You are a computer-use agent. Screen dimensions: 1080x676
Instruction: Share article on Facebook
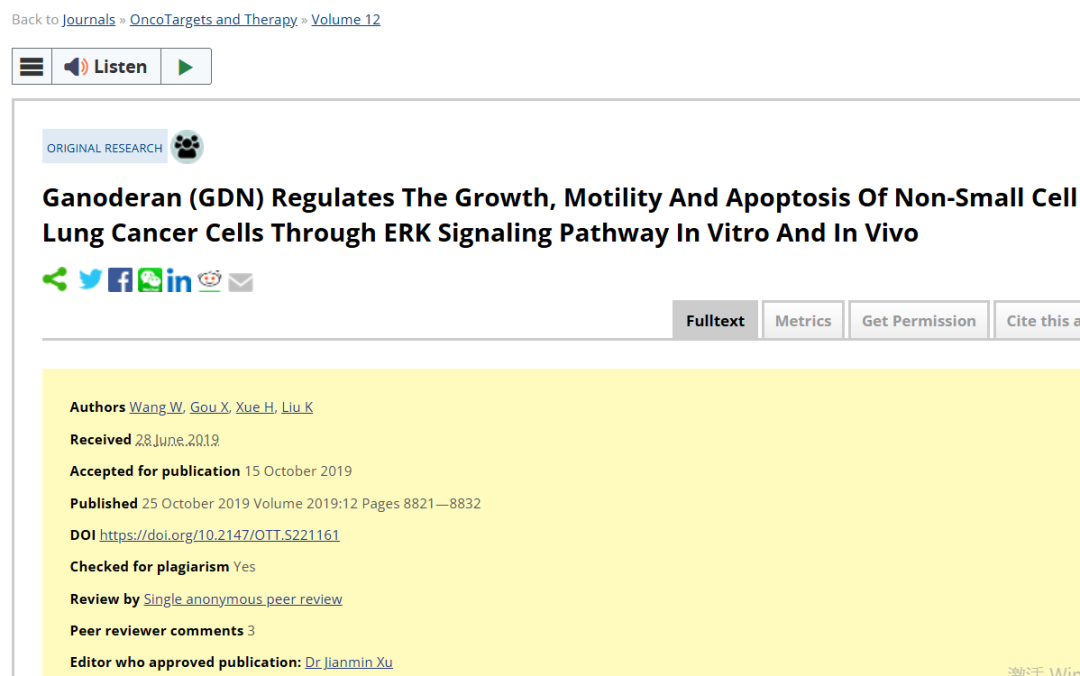[120, 280]
